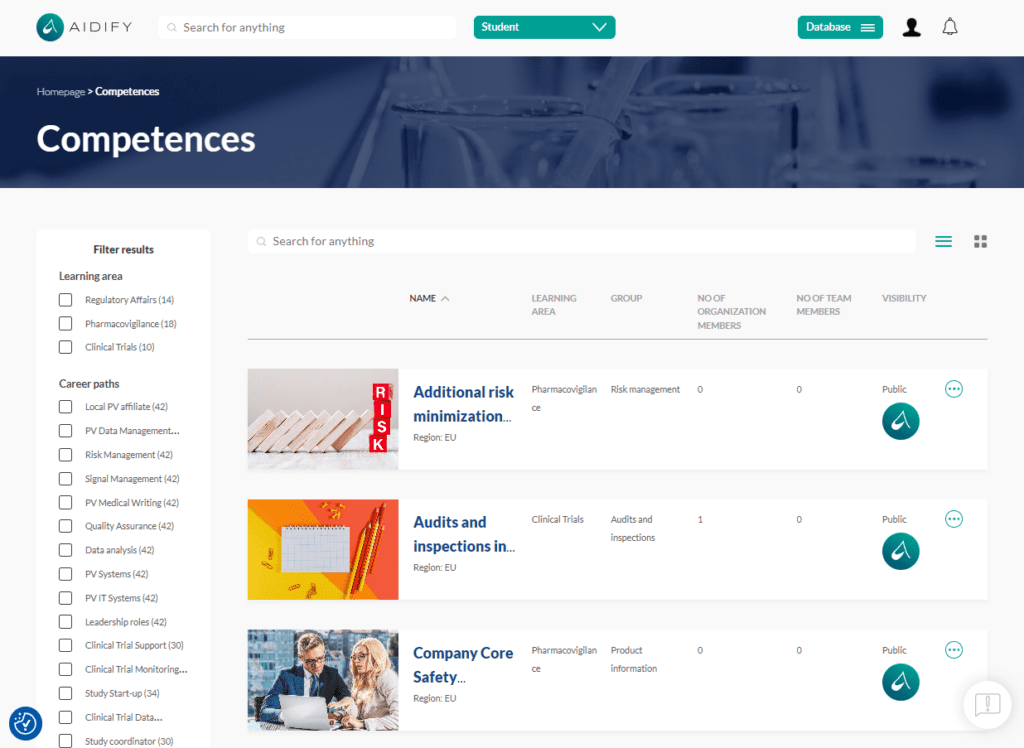1024x748 pixels.
Task: Navigate to Homepage via breadcrumb
Action: (60, 91)
